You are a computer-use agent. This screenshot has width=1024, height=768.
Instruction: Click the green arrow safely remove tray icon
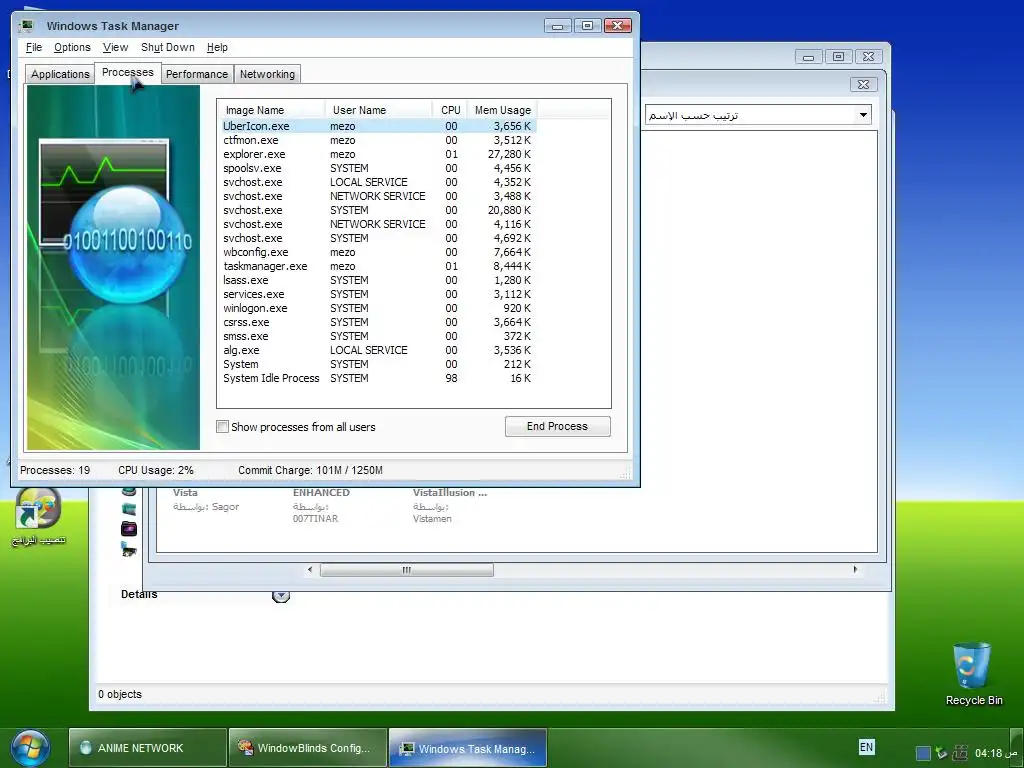click(x=941, y=753)
